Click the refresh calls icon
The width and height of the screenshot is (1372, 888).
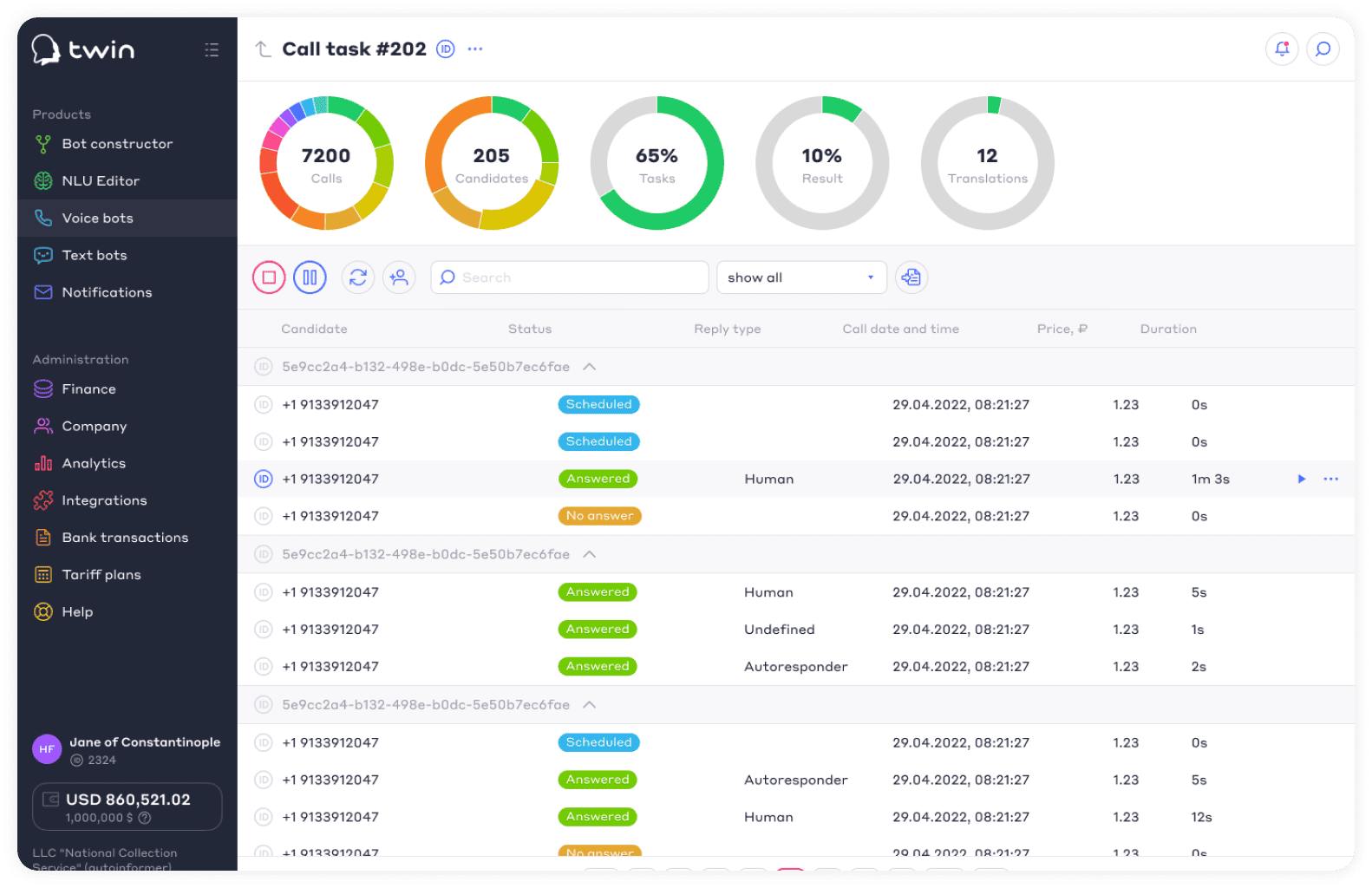(x=357, y=277)
